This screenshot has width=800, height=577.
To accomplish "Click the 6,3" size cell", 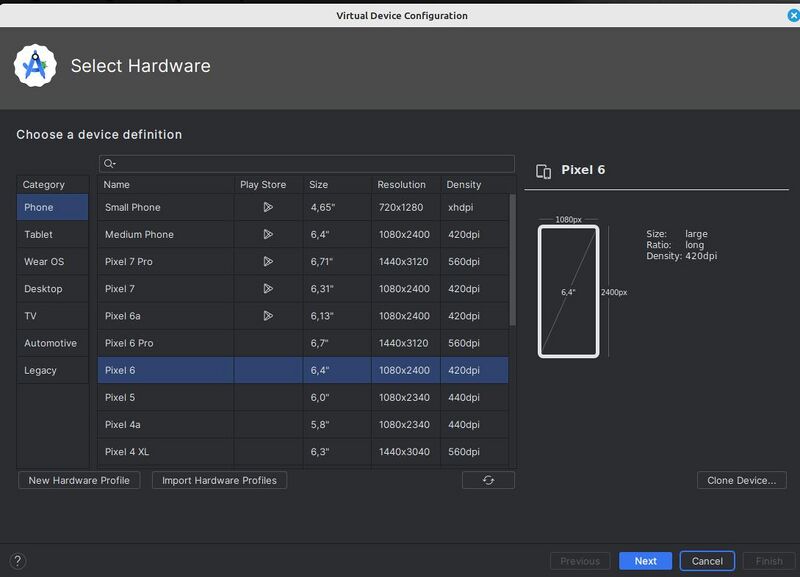I will [337, 451].
